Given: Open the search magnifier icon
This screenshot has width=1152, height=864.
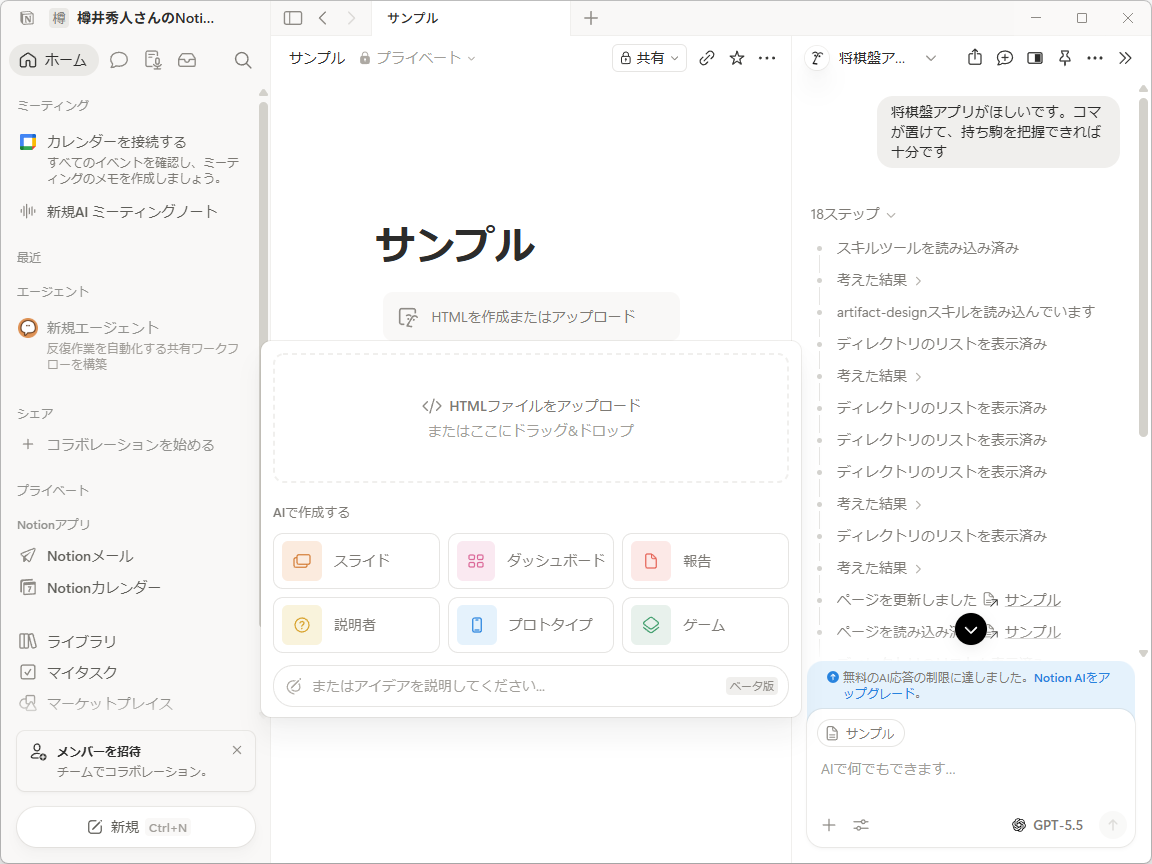Looking at the screenshot, I should [x=242, y=60].
